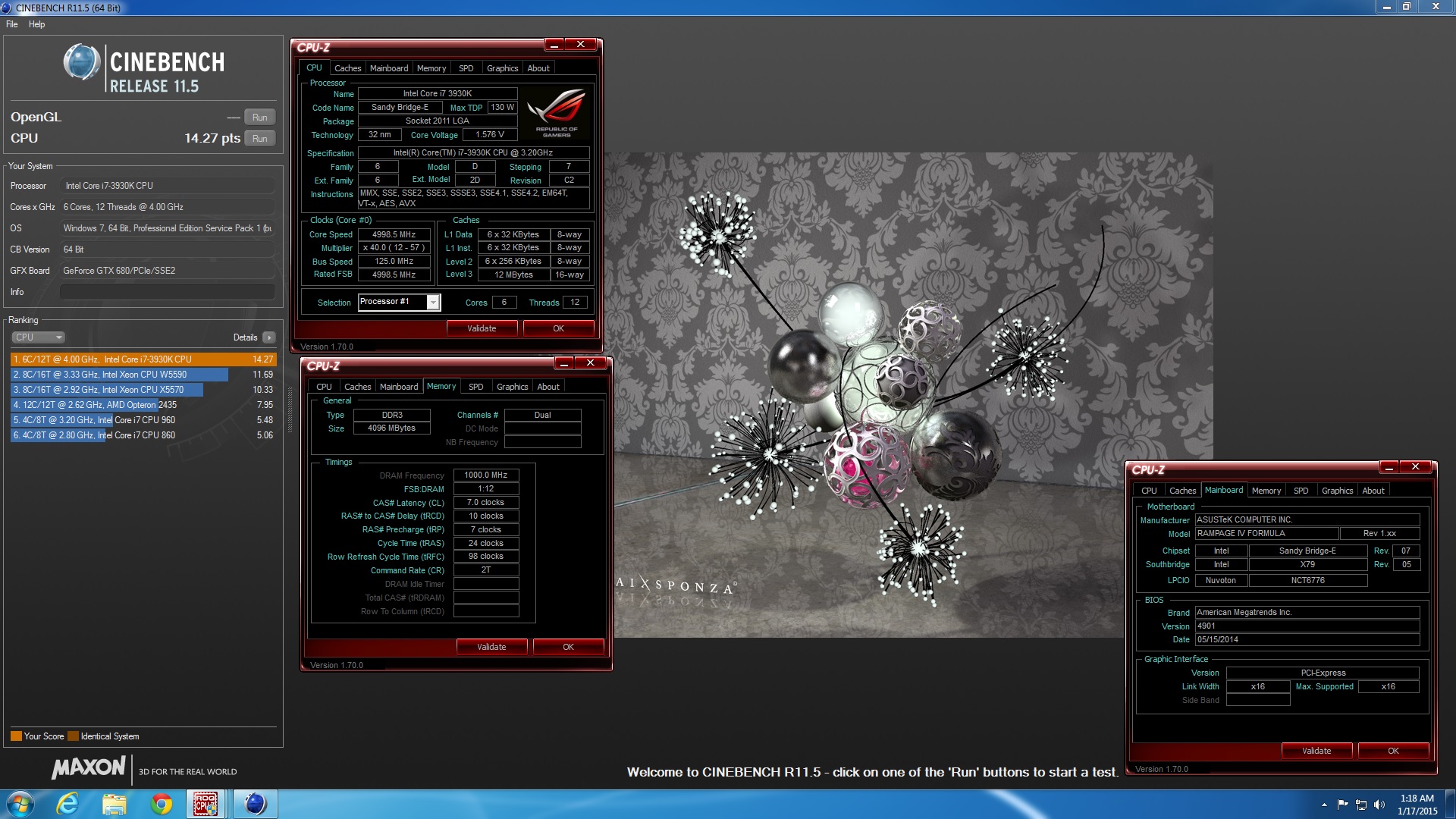Select ranking row 'Intel Core i7 CPU 860'

coord(143,435)
